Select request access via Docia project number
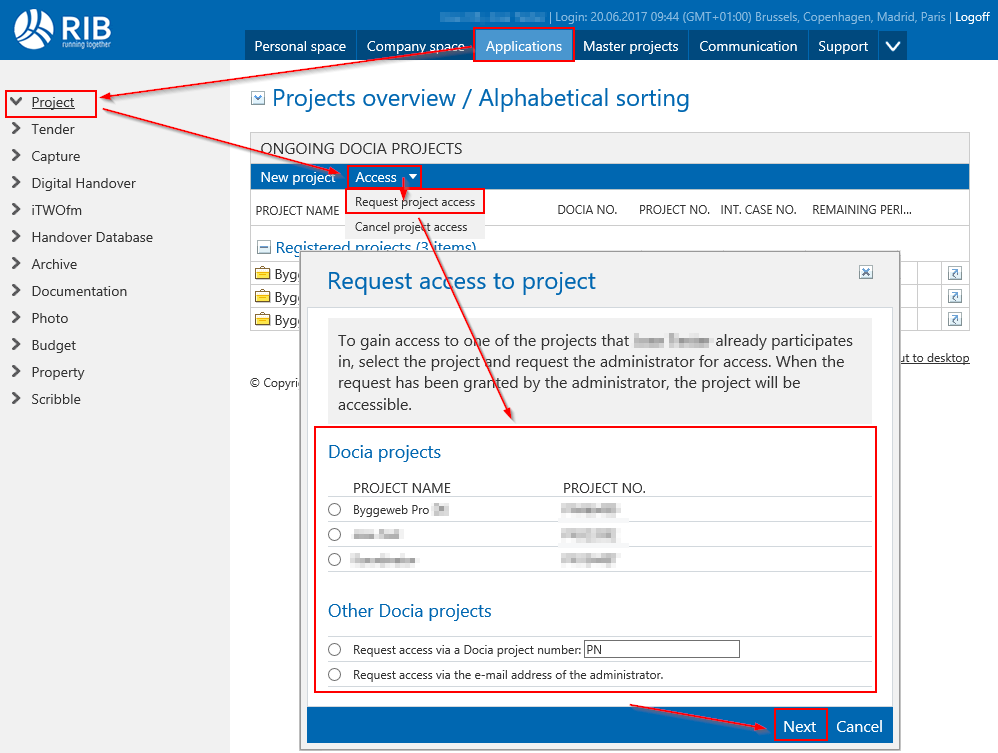 tap(334, 650)
